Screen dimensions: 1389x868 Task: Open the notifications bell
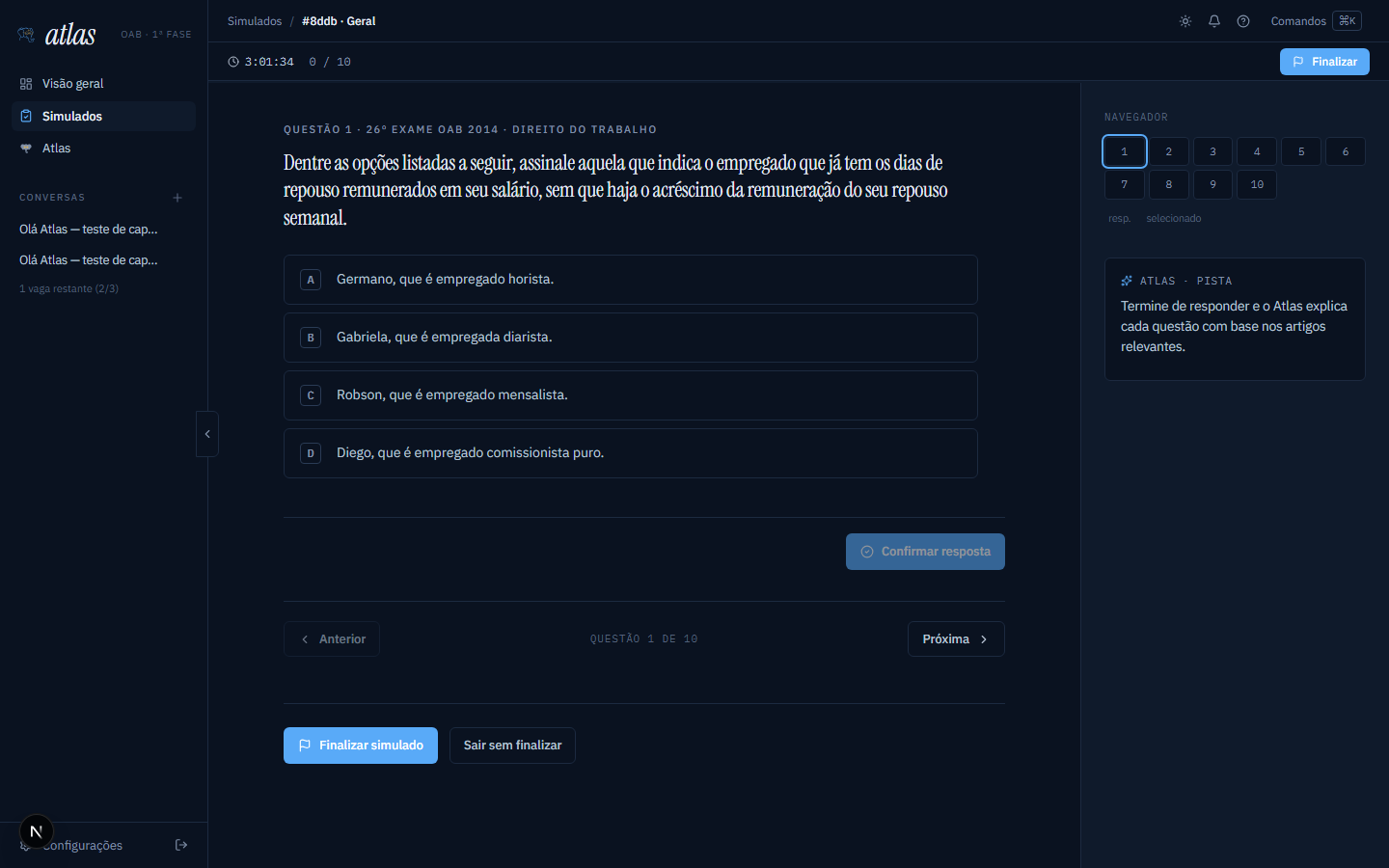tap(1214, 21)
